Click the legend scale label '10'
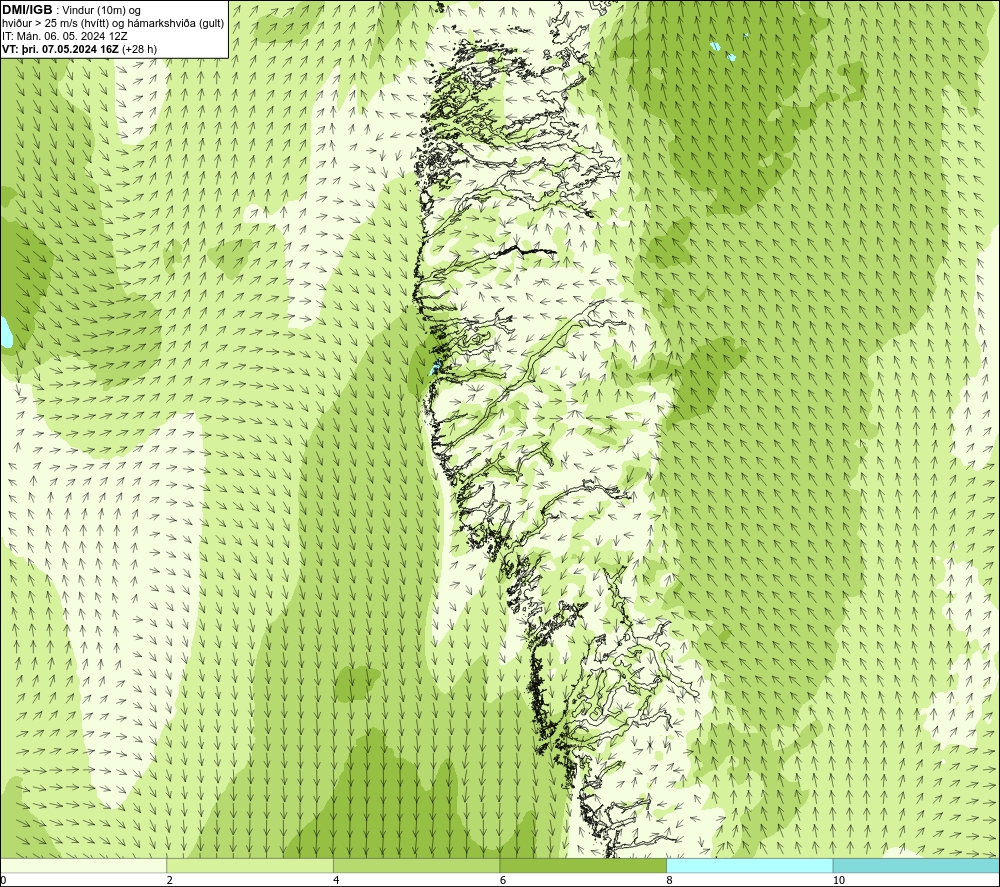The image size is (1000, 887). (839, 881)
